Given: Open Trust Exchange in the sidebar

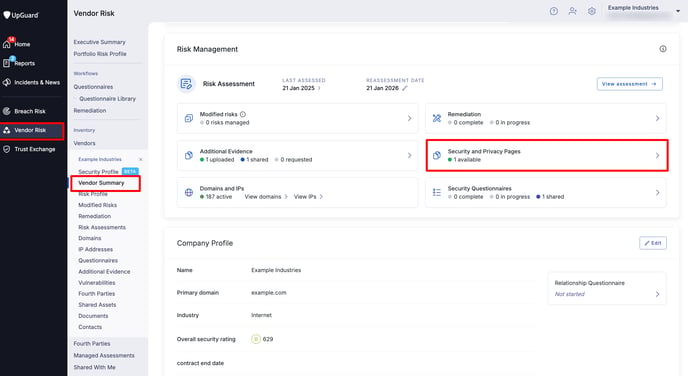Looking at the screenshot, I should (x=35, y=149).
